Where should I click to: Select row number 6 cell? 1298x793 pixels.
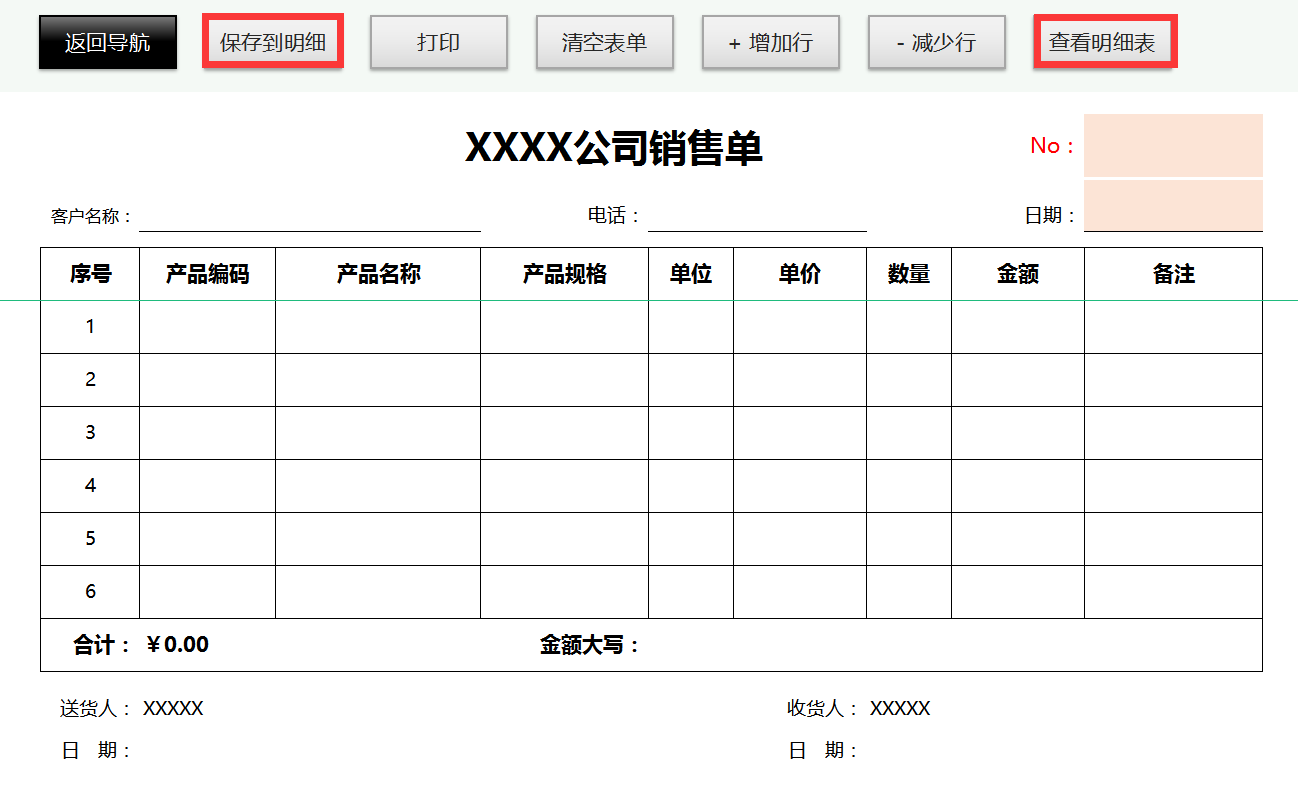[90, 592]
